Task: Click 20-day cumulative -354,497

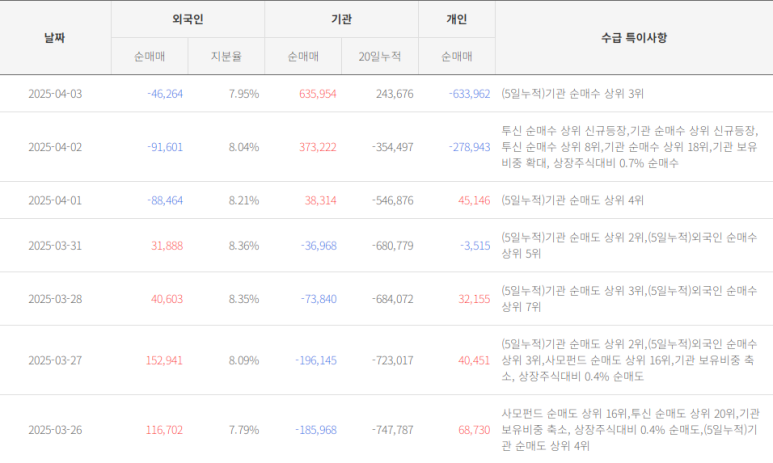Action: click(392, 147)
